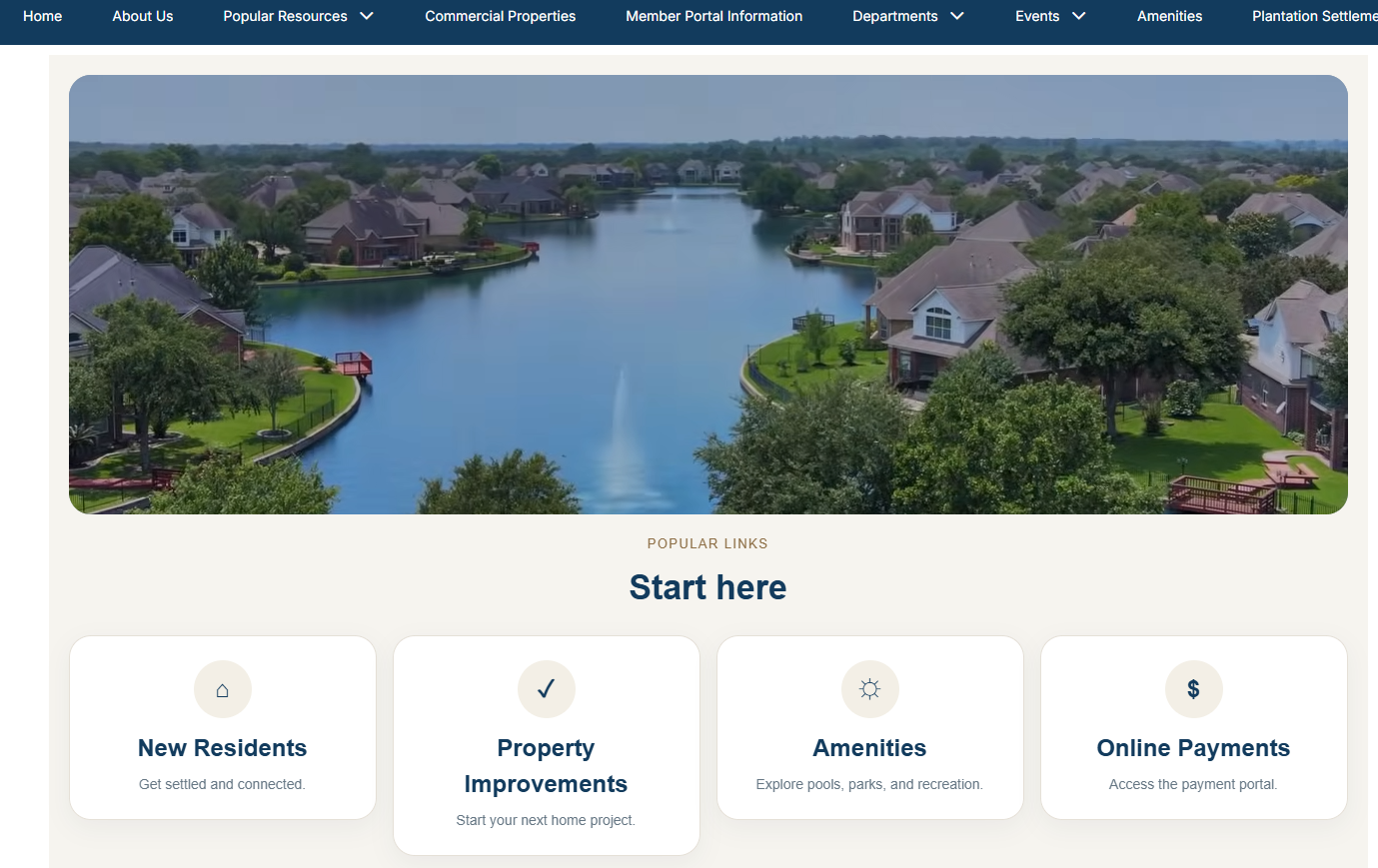Image resolution: width=1378 pixels, height=868 pixels.
Task: Expand the Popular Resources dropdown chevron
Action: pyautogui.click(x=367, y=16)
